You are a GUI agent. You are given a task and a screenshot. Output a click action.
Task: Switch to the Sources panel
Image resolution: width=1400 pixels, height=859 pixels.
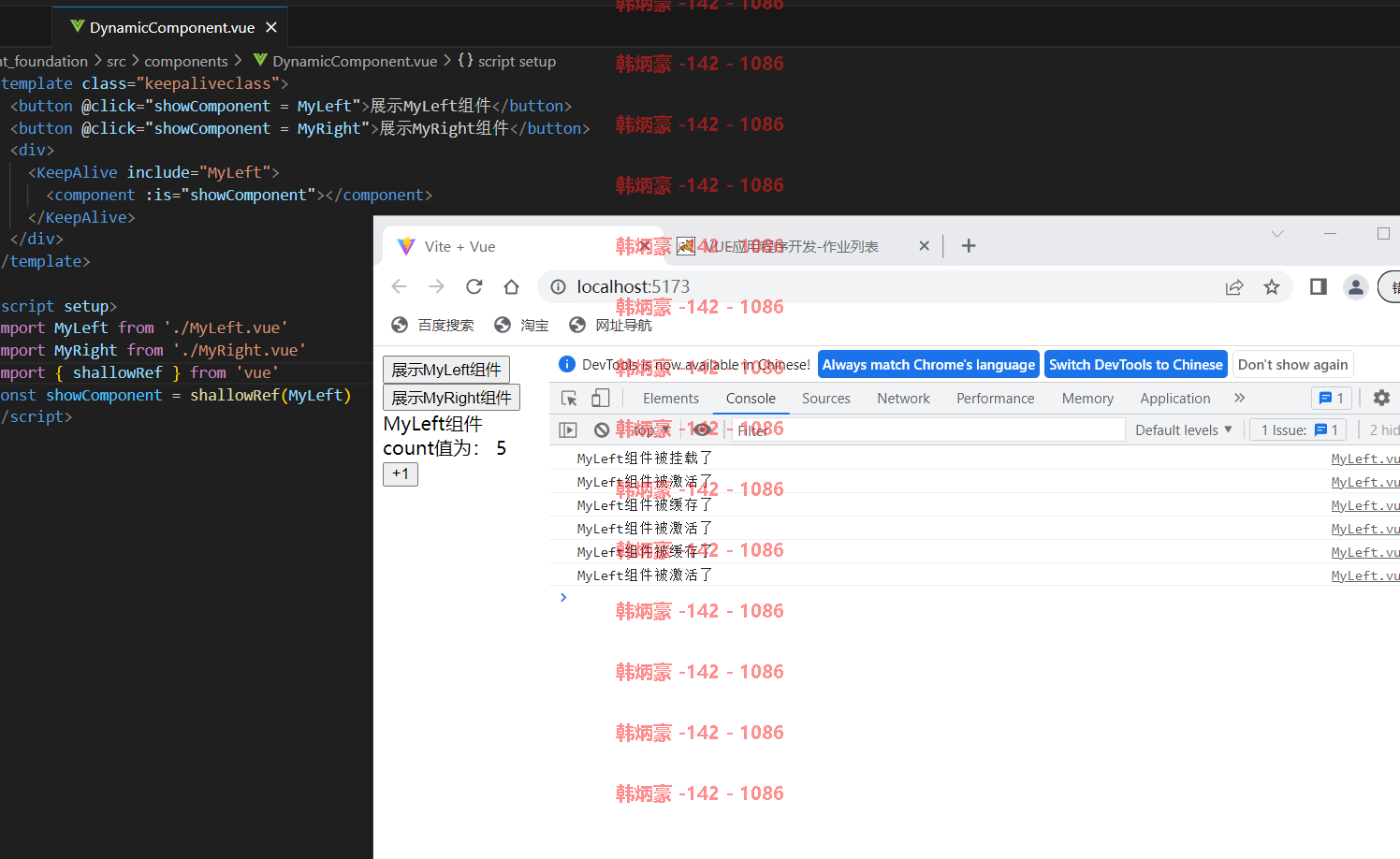click(826, 398)
